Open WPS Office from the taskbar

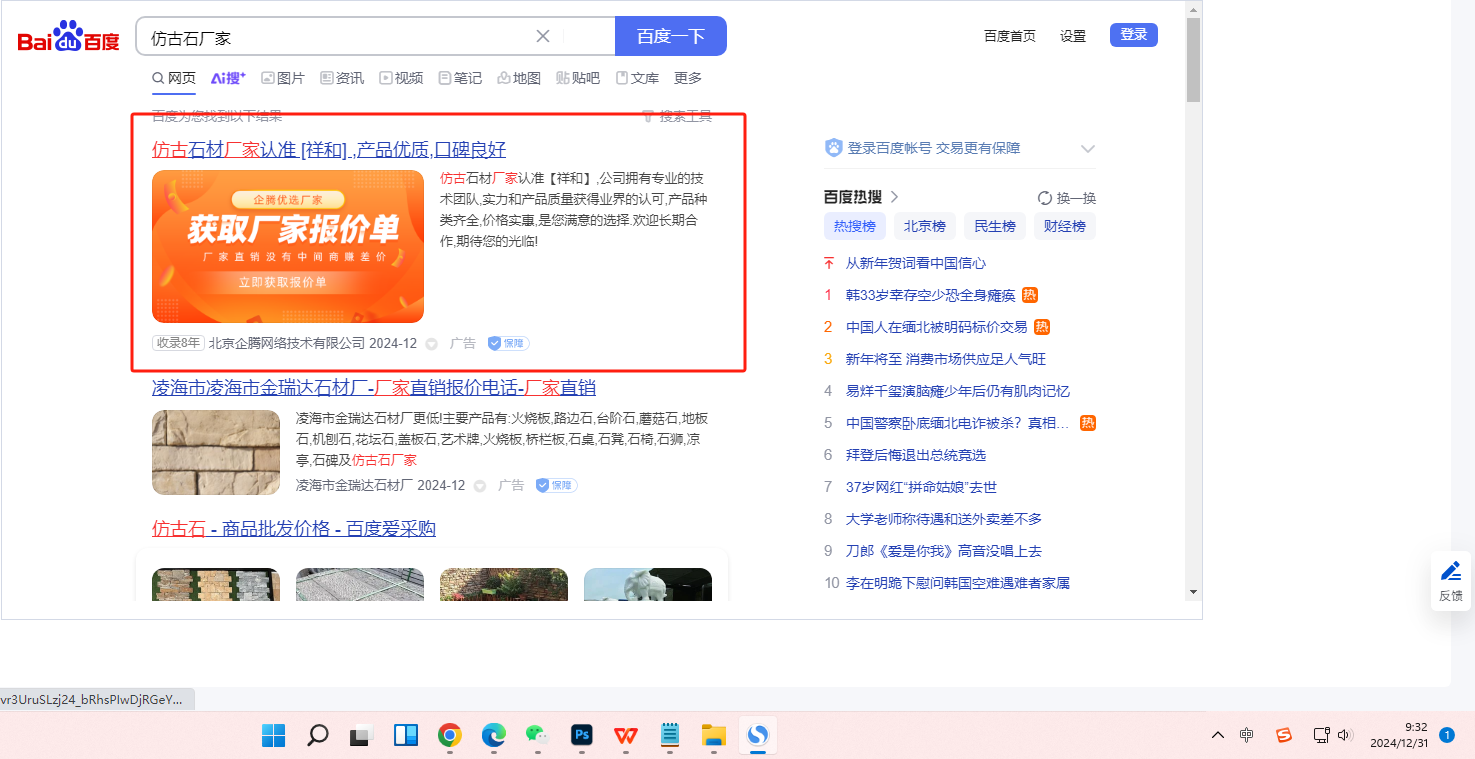[626, 736]
